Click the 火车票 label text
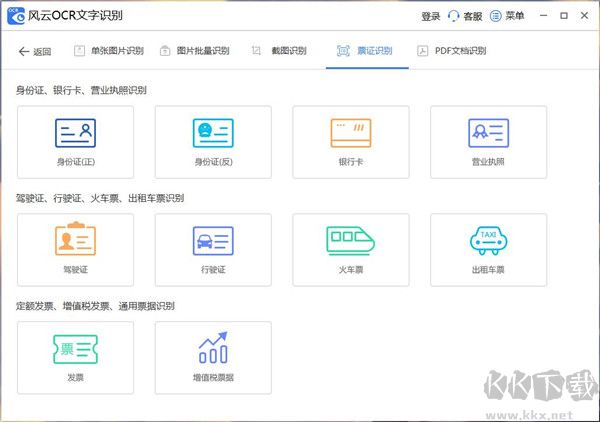Viewport: 600px width, 422px height. pos(351,270)
